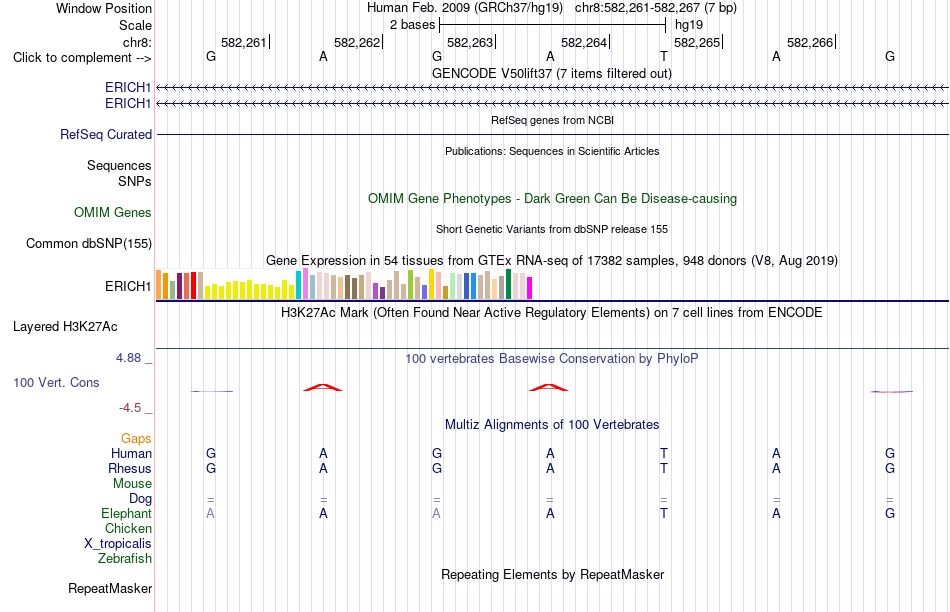Image resolution: width=950 pixels, height=612 pixels.
Task: Click the T base in the Rhesus row
Action: pos(663,468)
